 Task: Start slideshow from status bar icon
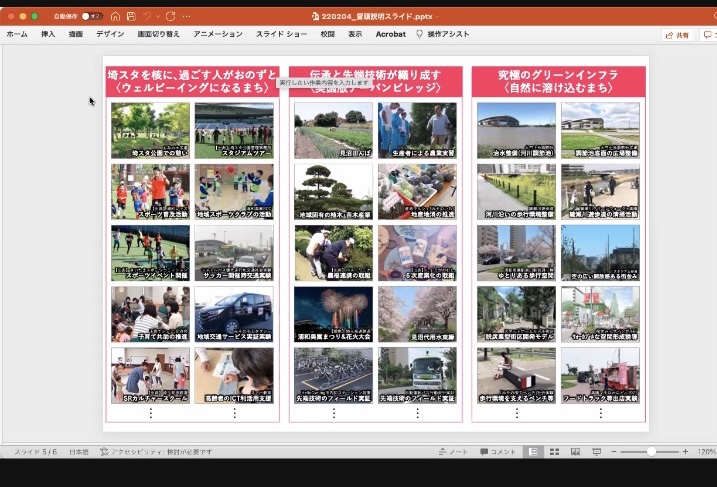click(x=597, y=452)
